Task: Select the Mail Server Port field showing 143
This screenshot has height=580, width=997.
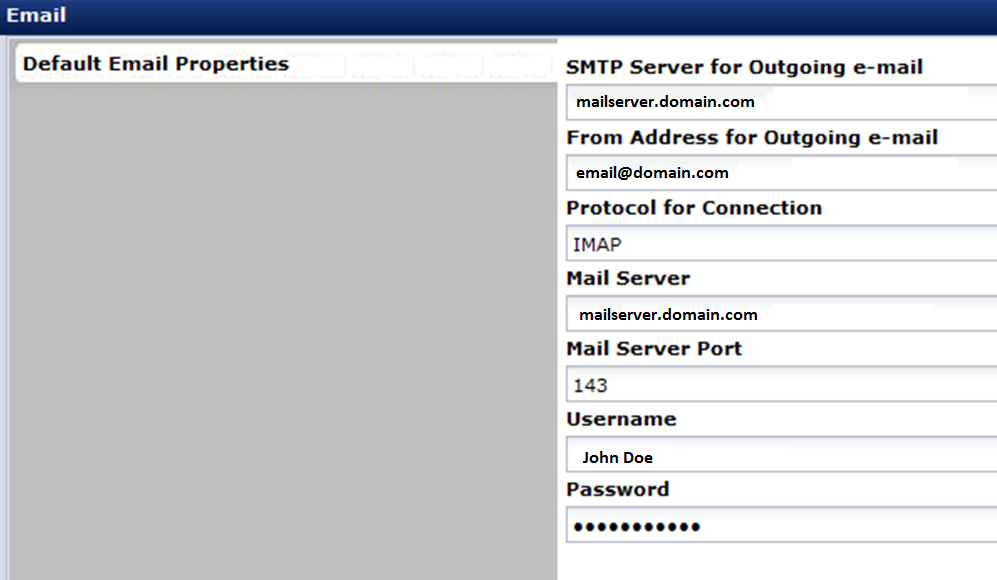Action: tap(780, 385)
